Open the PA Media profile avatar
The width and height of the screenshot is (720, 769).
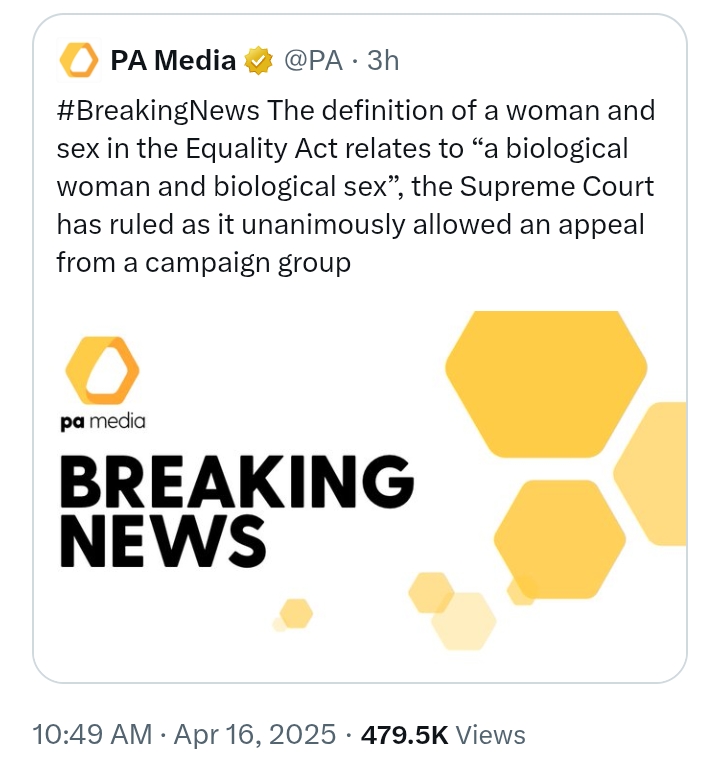(x=78, y=60)
